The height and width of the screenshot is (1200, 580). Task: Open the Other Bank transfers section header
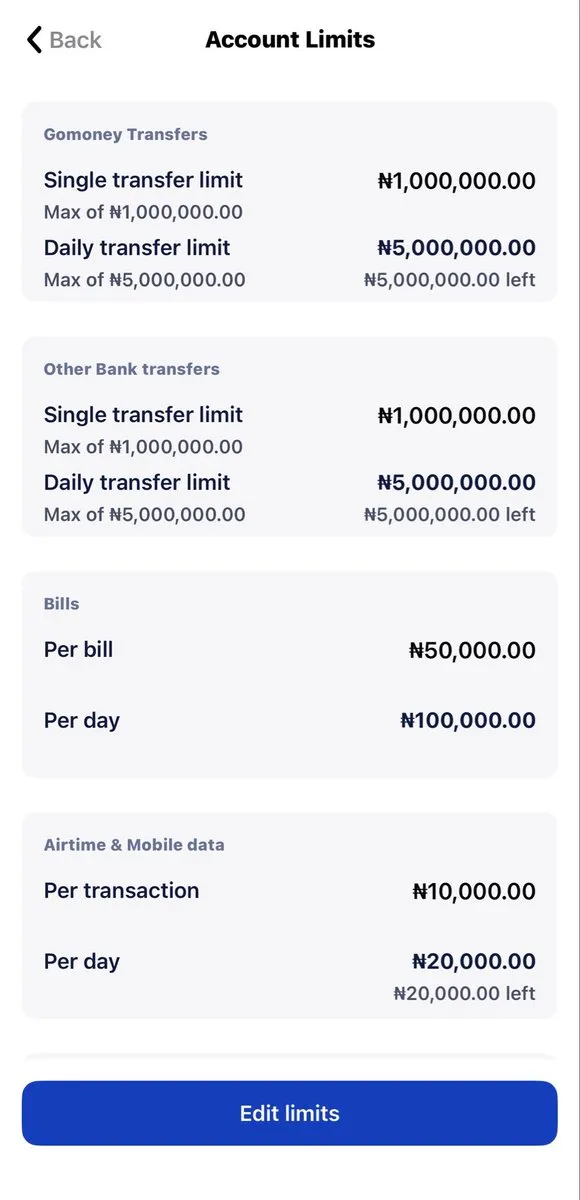click(132, 369)
